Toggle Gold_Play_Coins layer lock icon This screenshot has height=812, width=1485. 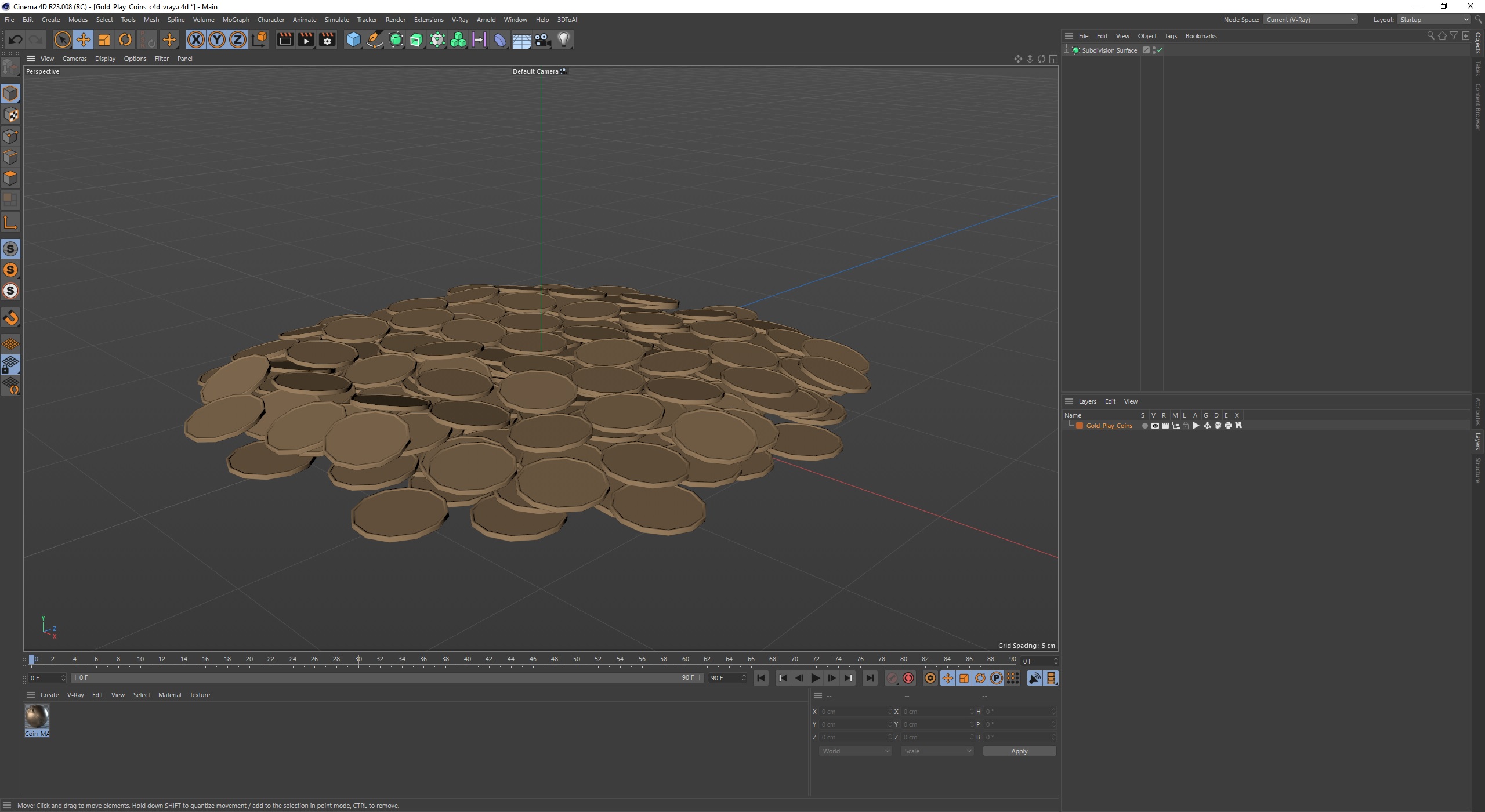click(1186, 426)
